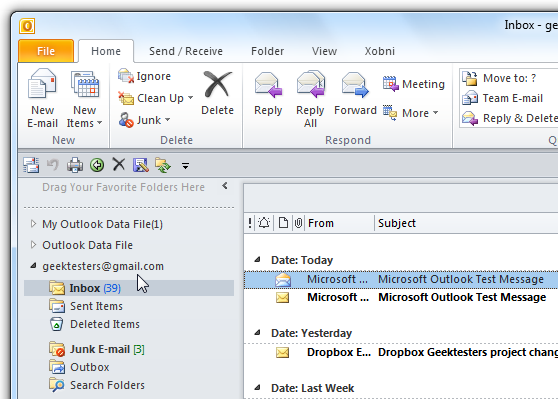Sort by item type Icon column header
Viewport: 558px width, 399px height.
(283, 223)
